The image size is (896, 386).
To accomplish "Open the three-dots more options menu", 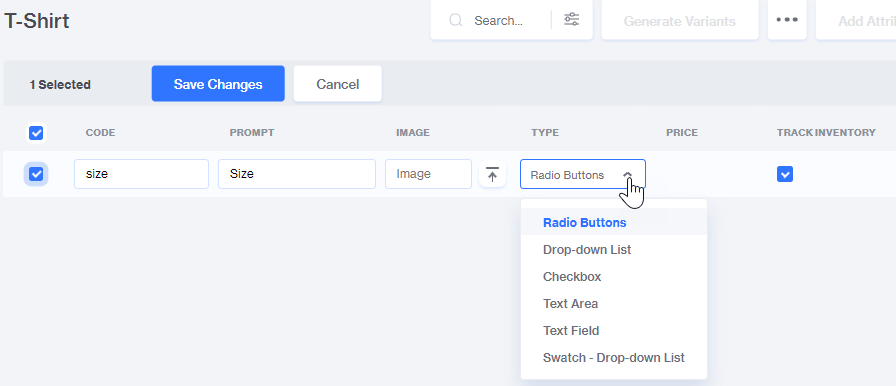I will click(787, 20).
